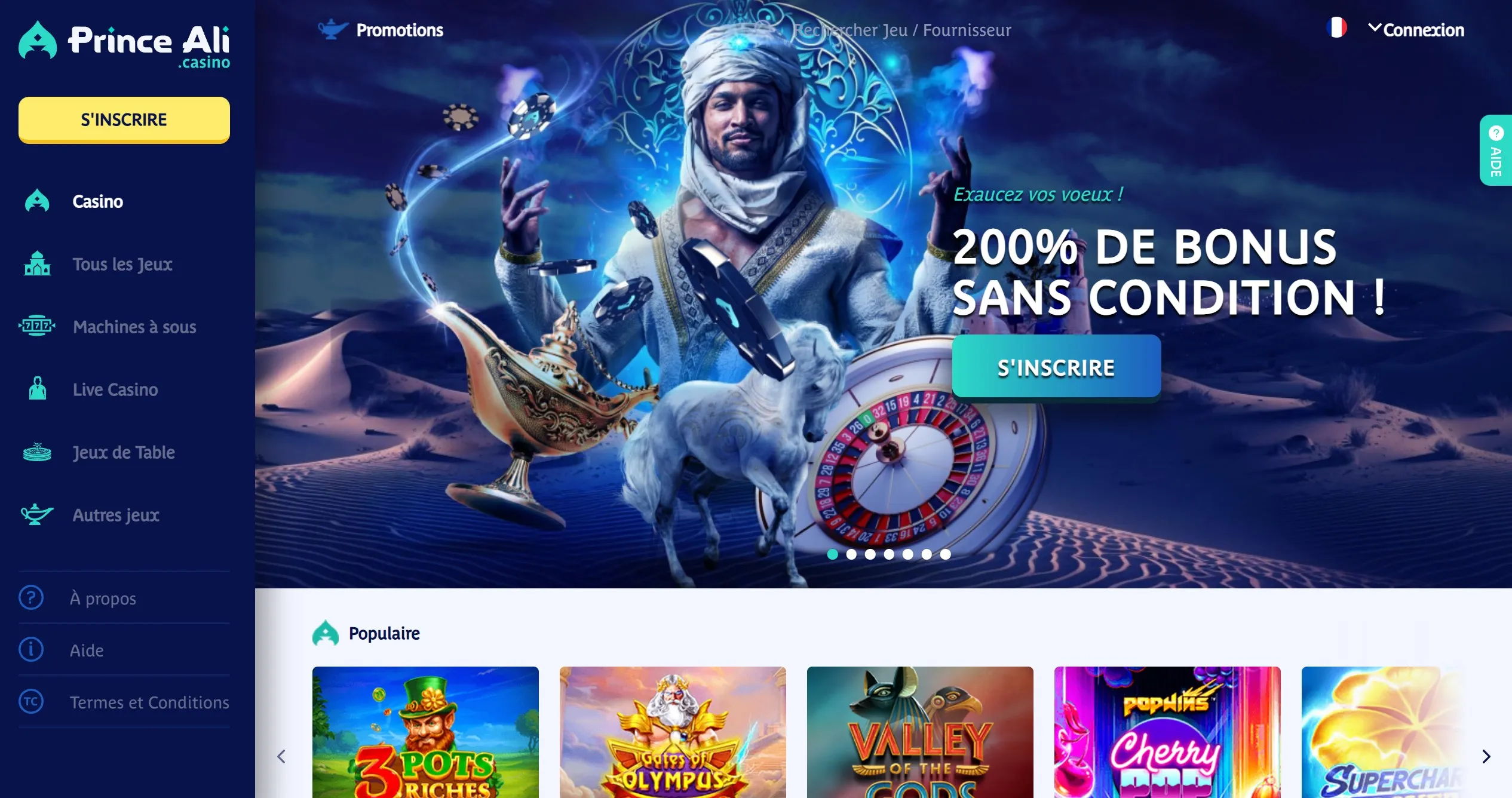
Task: Click the Prince Ali casino logo
Action: click(x=124, y=45)
